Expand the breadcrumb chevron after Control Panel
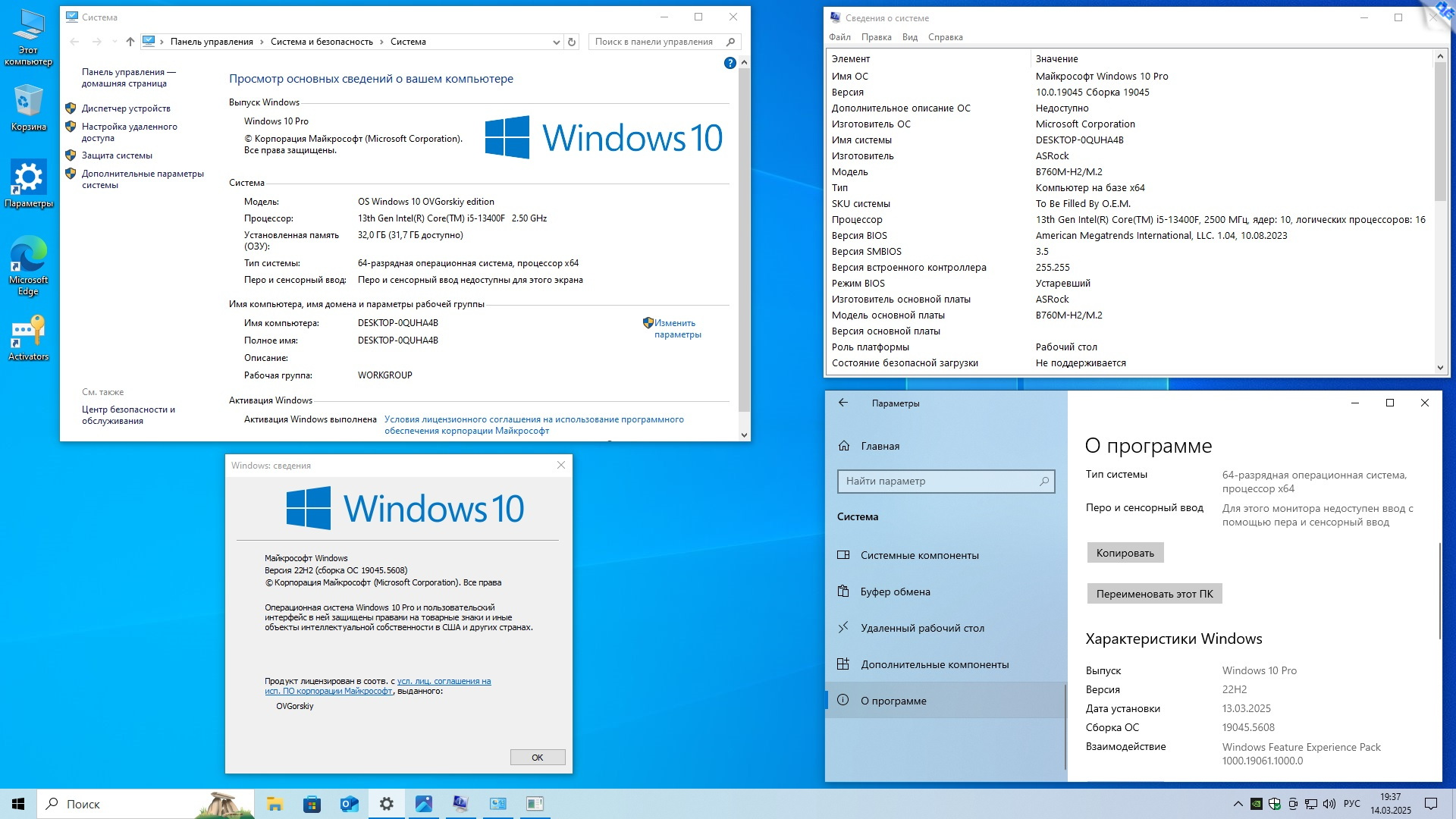1456x819 pixels. click(262, 42)
